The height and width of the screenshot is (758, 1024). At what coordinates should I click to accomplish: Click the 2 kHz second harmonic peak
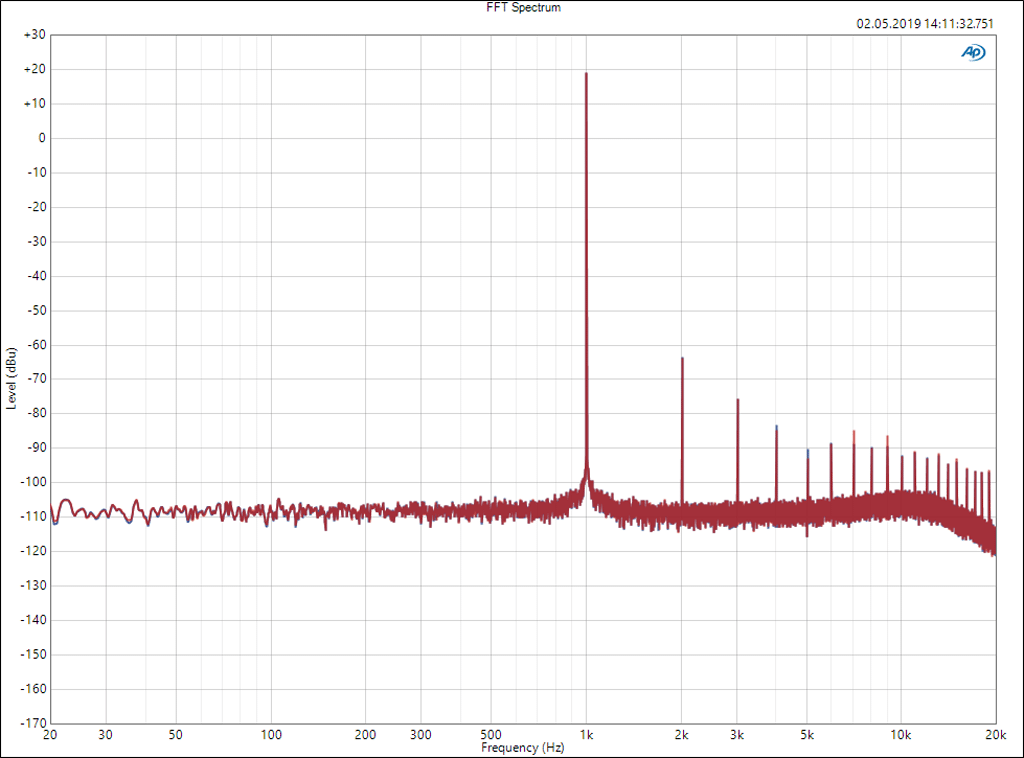coord(682,358)
